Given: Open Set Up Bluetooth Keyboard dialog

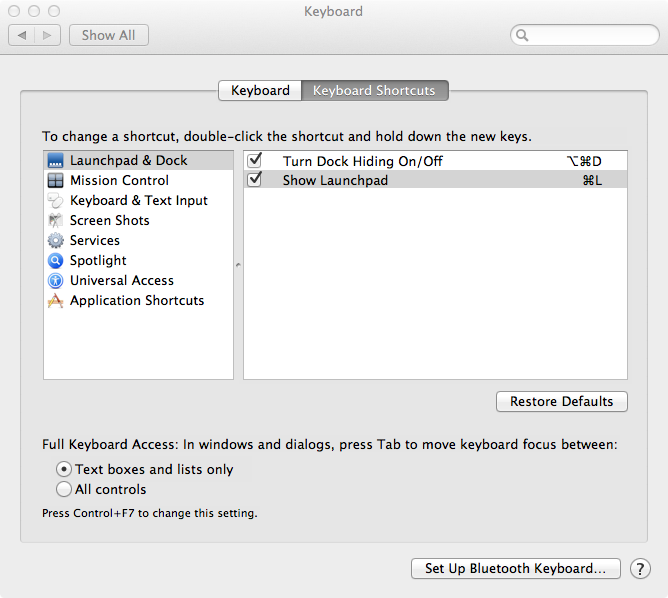Looking at the screenshot, I should [x=515, y=569].
